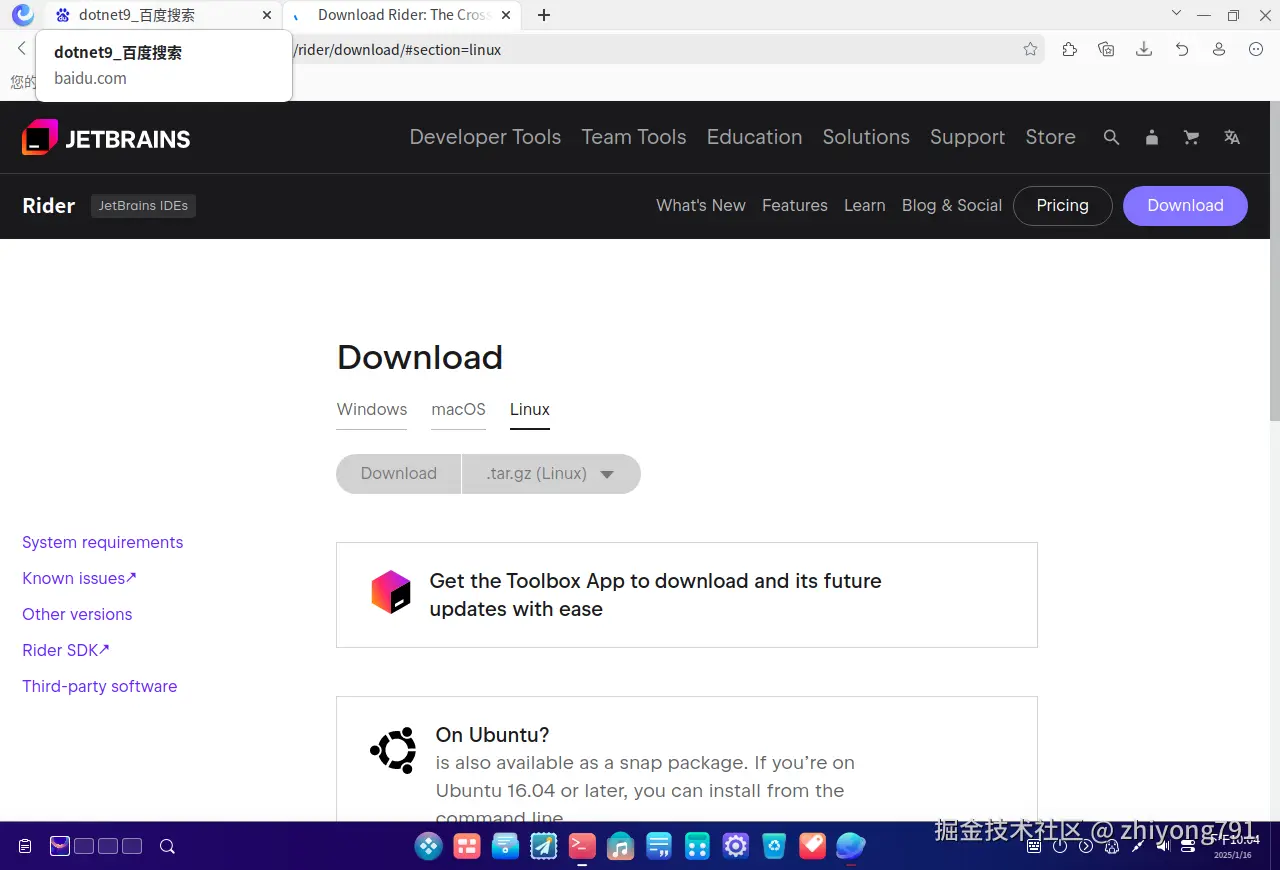Open the Education menu

pyautogui.click(x=755, y=138)
